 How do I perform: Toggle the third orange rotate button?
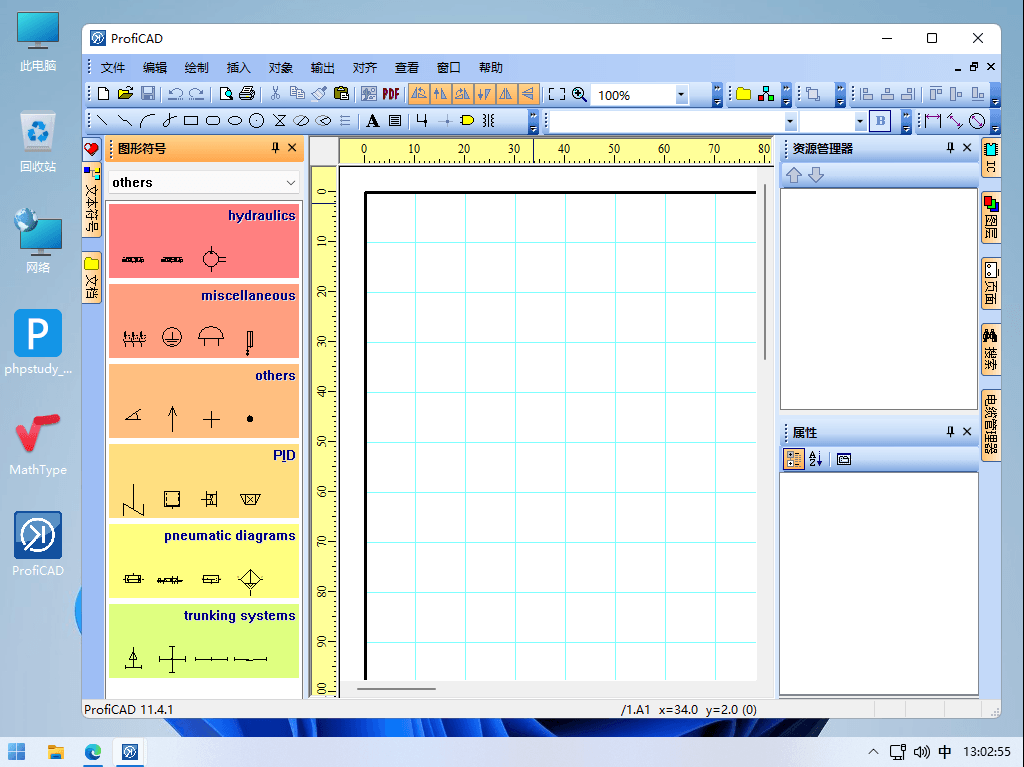pos(462,94)
